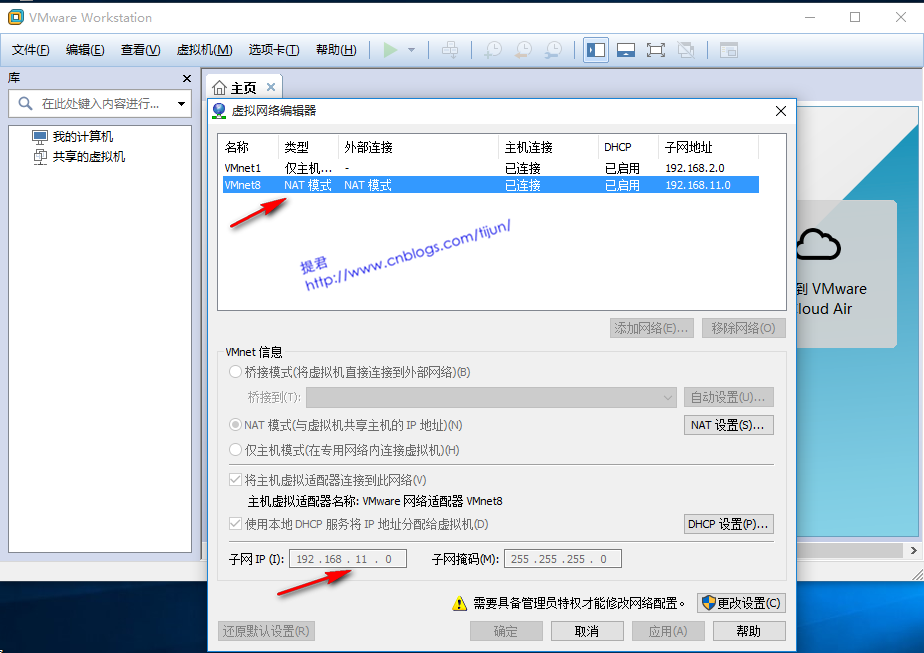924x653 pixels.
Task: Open the 帮助(H) menu
Action: coord(336,50)
